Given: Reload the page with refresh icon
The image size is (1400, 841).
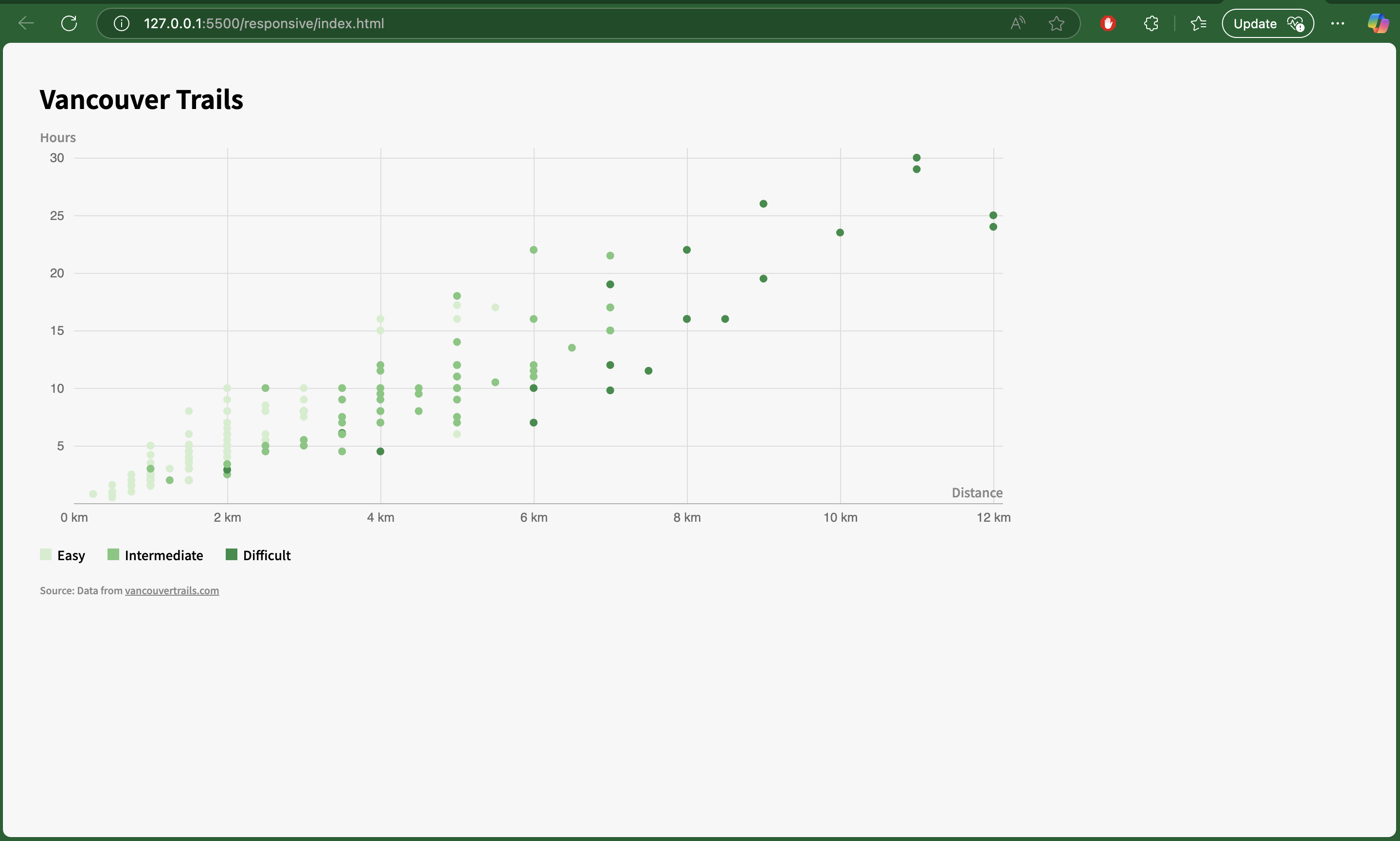Looking at the screenshot, I should 69,23.
